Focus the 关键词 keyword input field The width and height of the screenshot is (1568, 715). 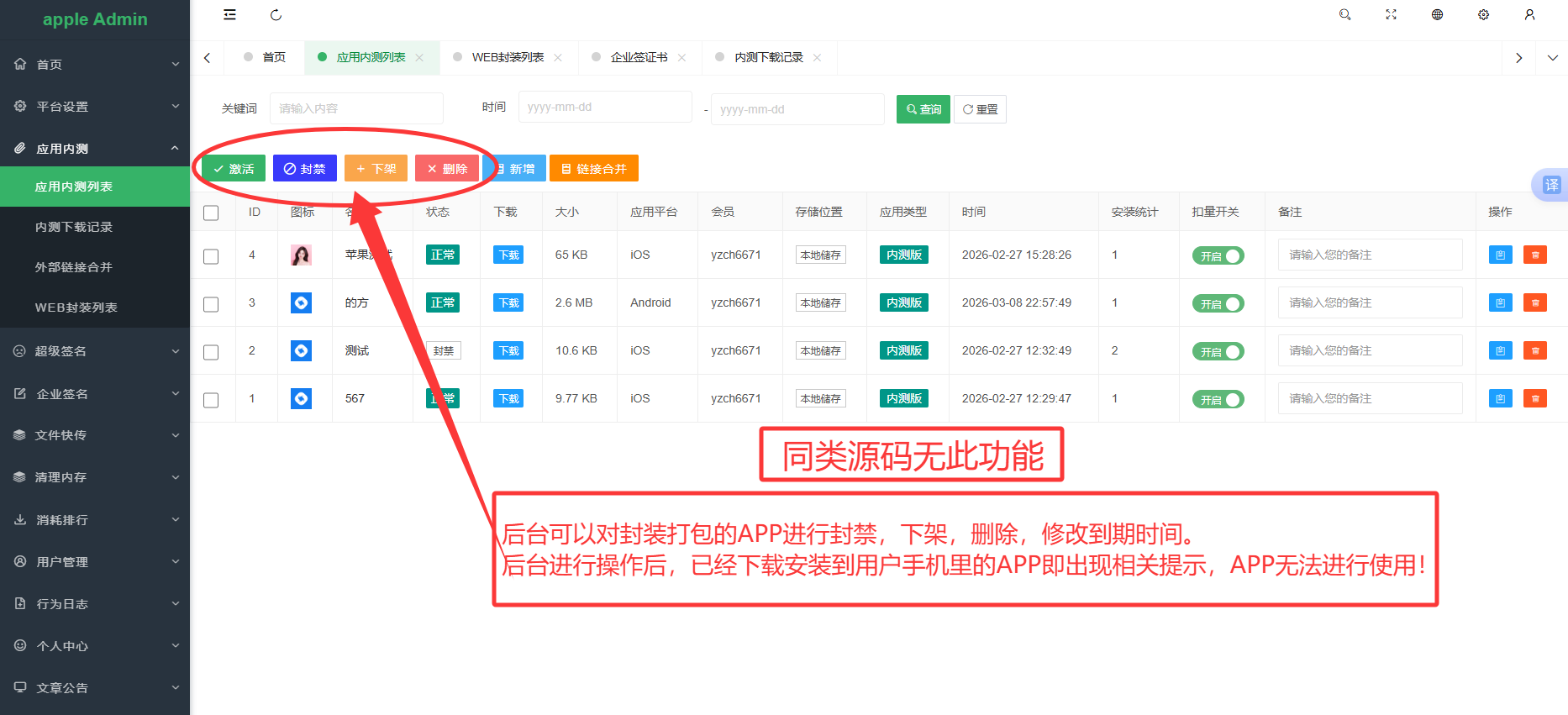[x=356, y=108]
